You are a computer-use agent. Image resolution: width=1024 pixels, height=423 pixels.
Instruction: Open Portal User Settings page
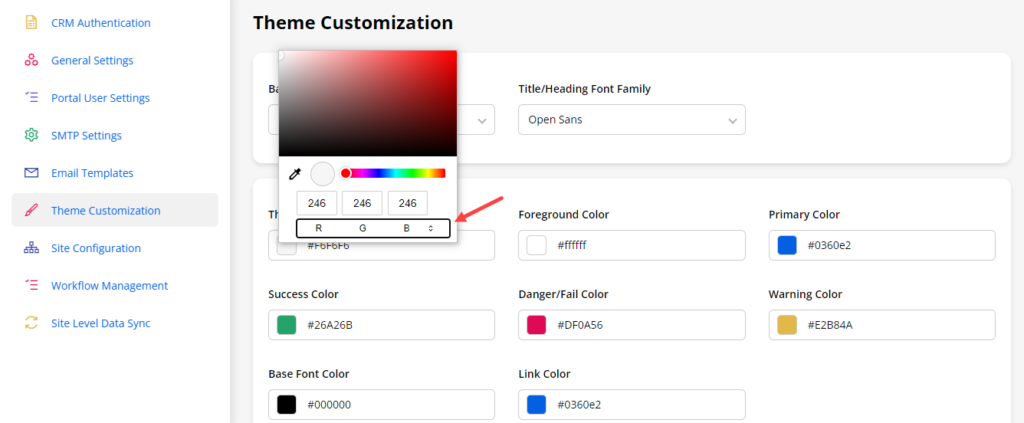pyautogui.click(x=101, y=98)
